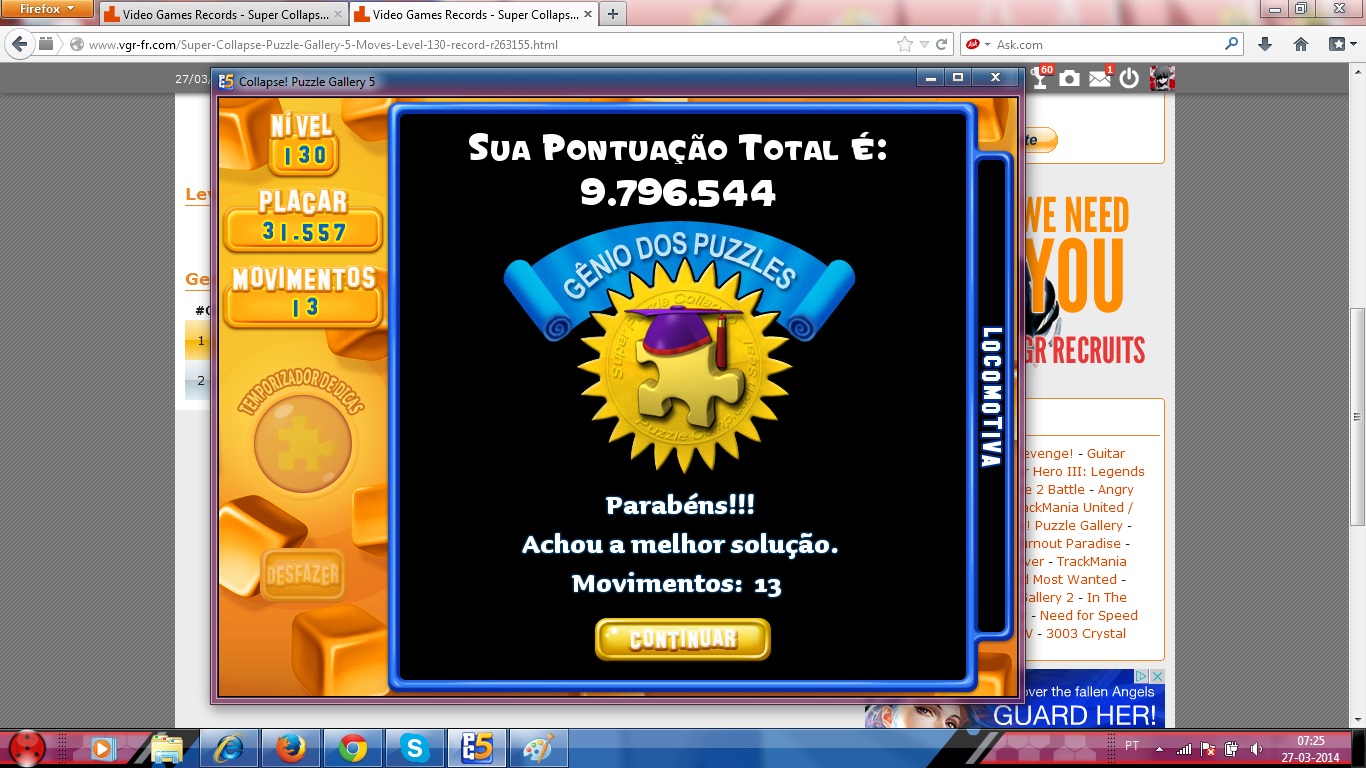Open Skype from the taskbar

coord(413,747)
